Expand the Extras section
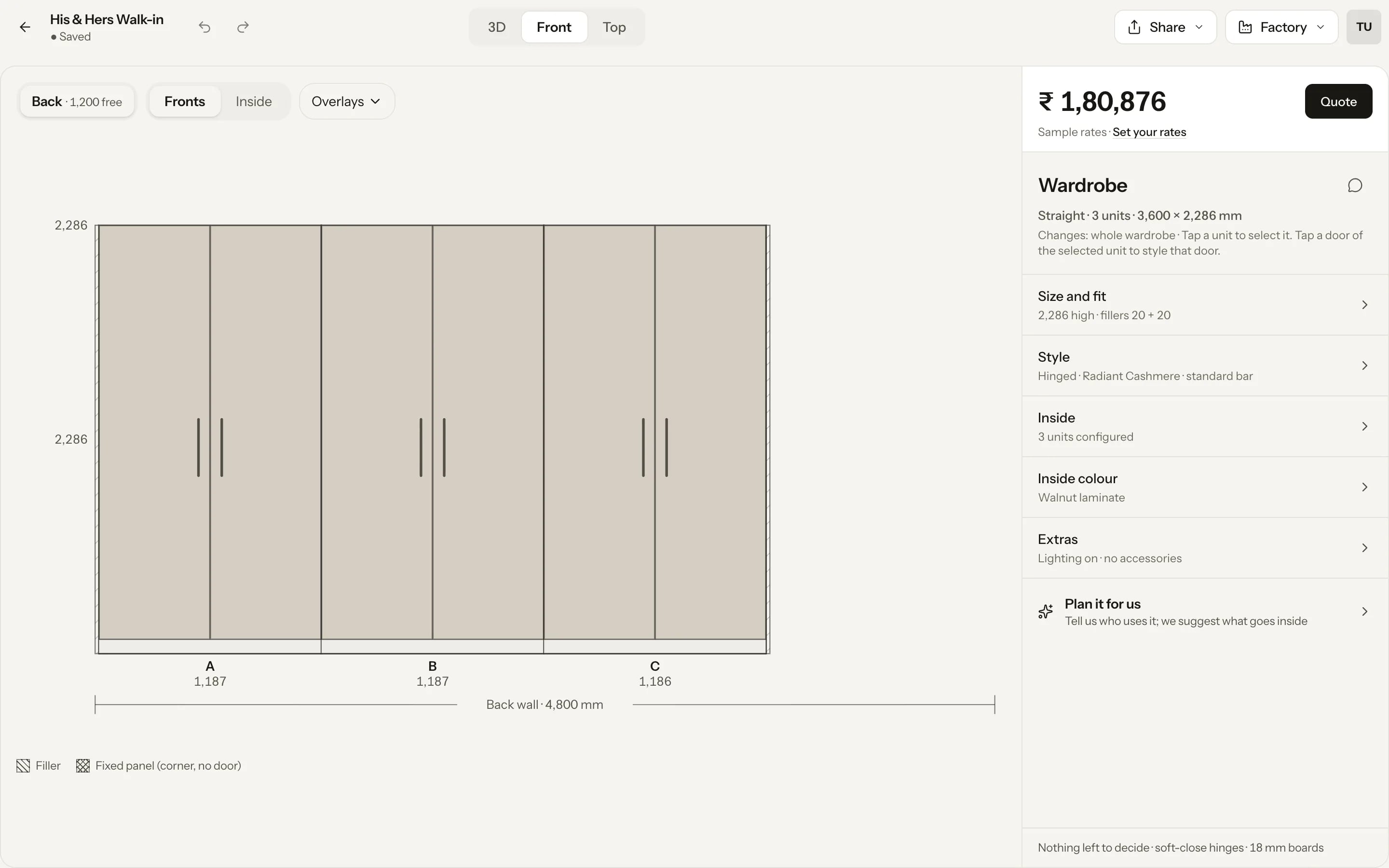1389x868 pixels. 1205,548
